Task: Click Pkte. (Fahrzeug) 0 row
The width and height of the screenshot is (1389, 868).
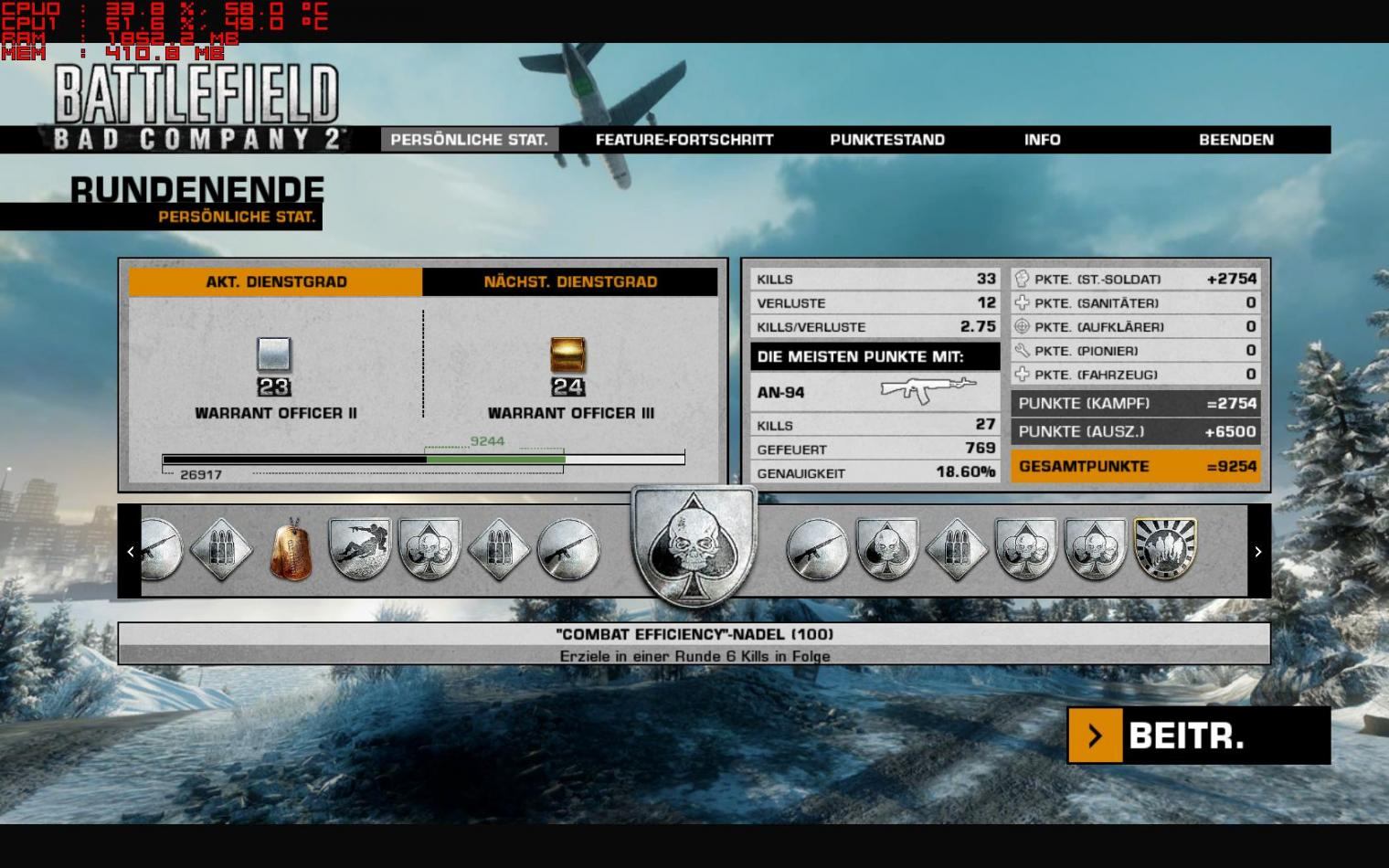Action: point(1136,374)
